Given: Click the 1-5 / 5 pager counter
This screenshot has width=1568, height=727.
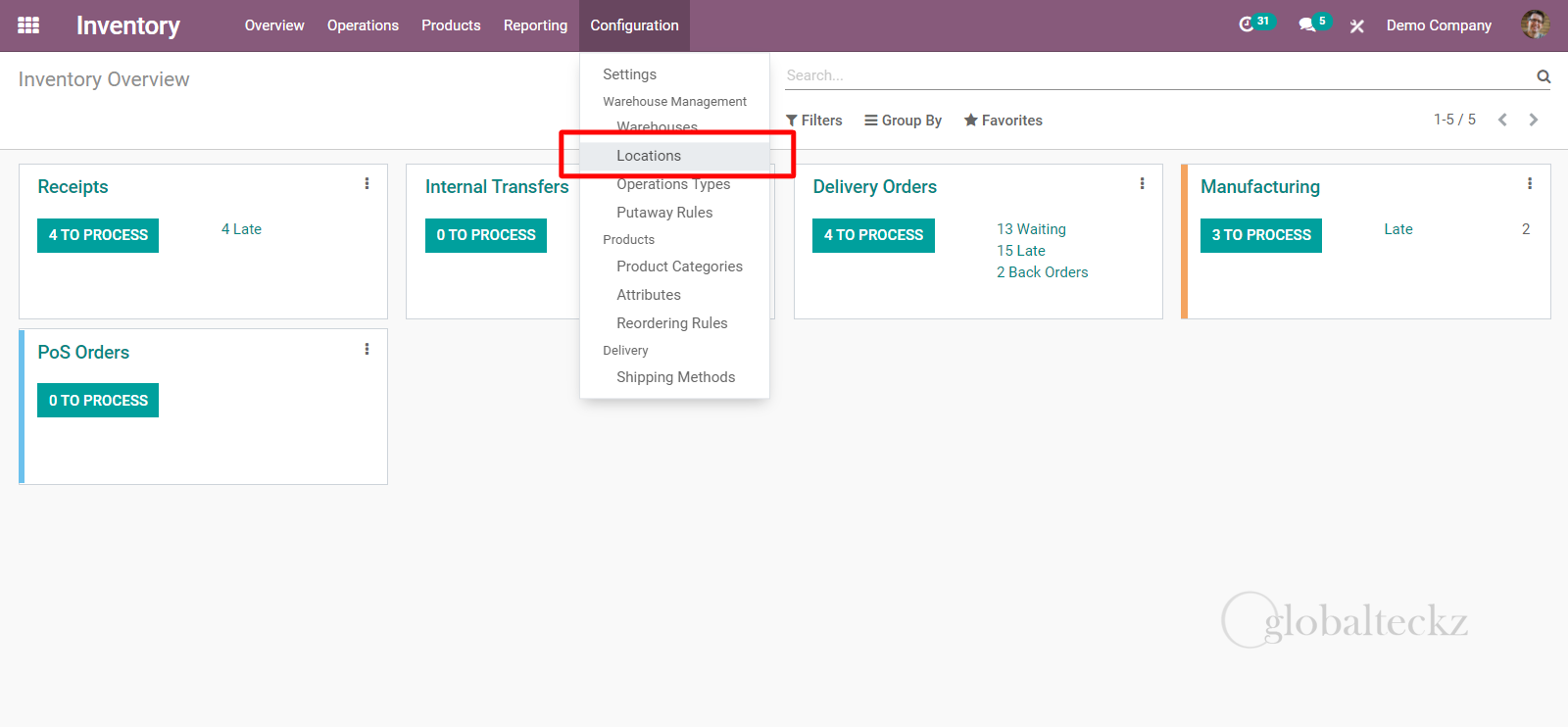Looking at the screenshot, I should [x=1454, y=120].
